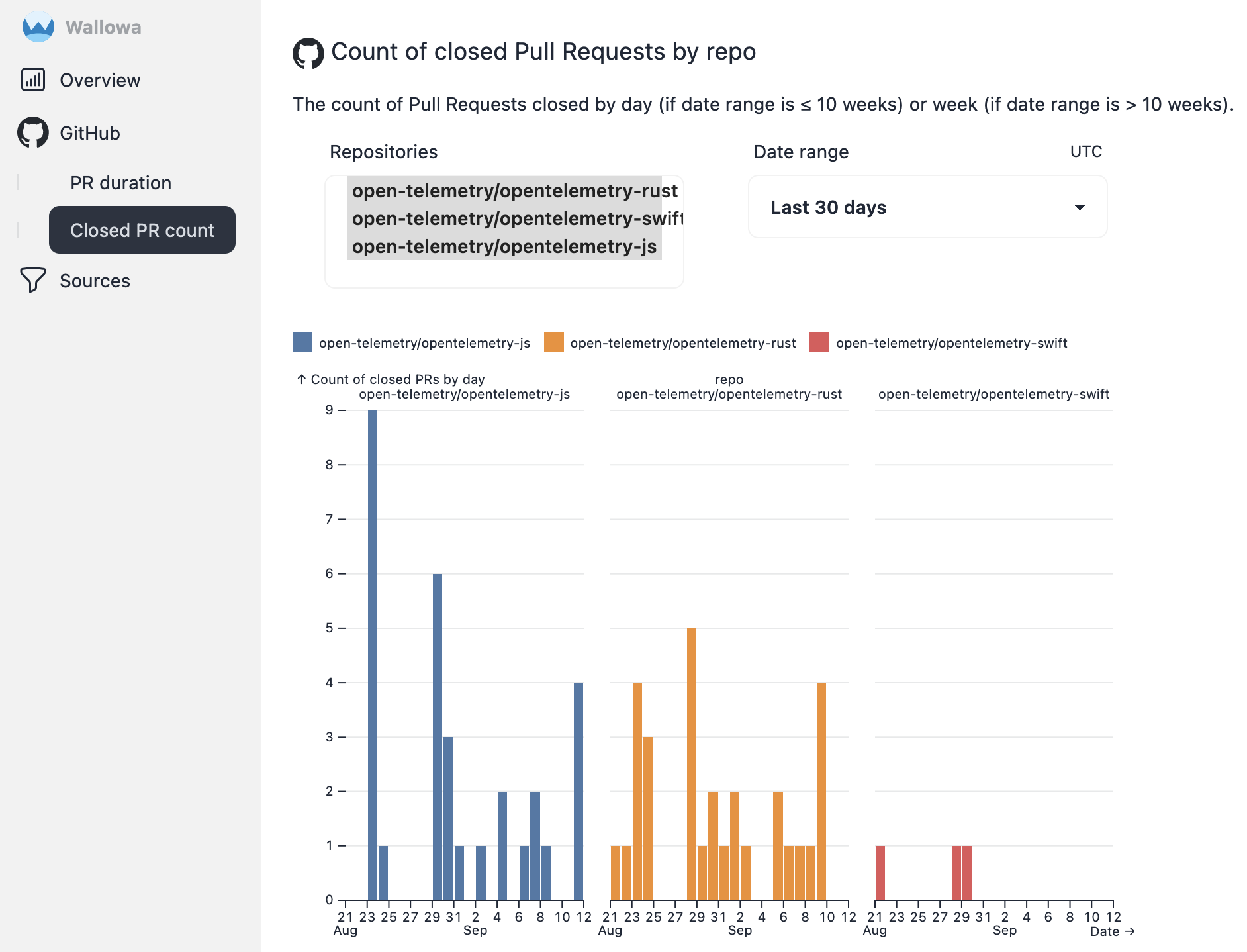Click the blue legend swatch for opentelemetry-js
The image size is (1247, 952).
click(302, 342)
